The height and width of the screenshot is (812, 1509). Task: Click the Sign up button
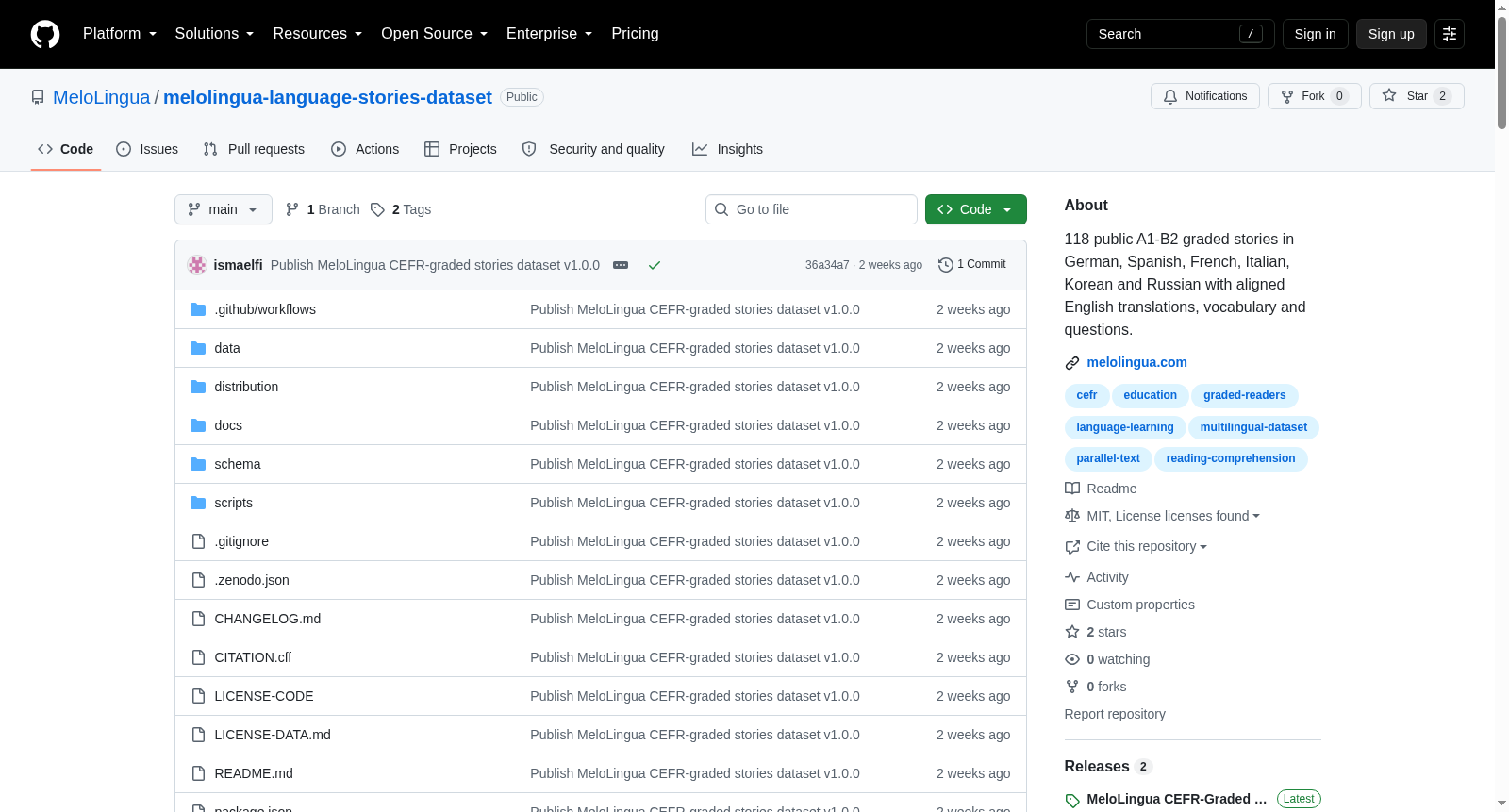(x=1391, y=34)
